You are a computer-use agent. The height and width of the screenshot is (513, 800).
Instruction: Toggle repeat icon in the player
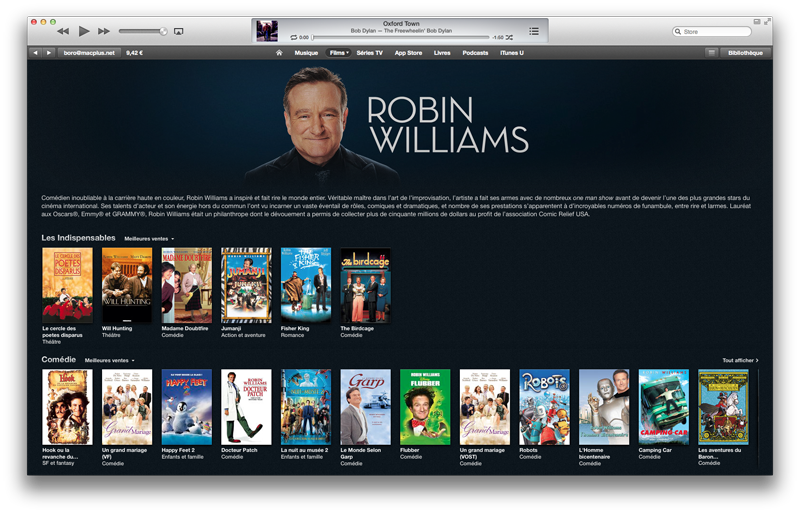tap(293, 37)
